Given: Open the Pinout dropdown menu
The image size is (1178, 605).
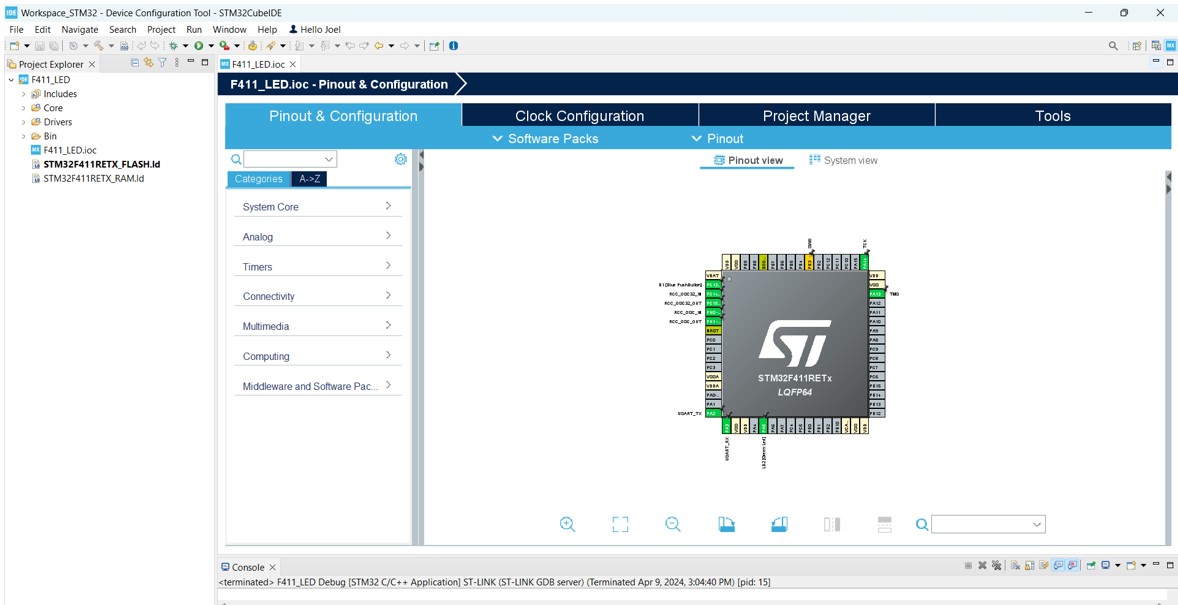Looking at the screenshot, I should [717, 138].
